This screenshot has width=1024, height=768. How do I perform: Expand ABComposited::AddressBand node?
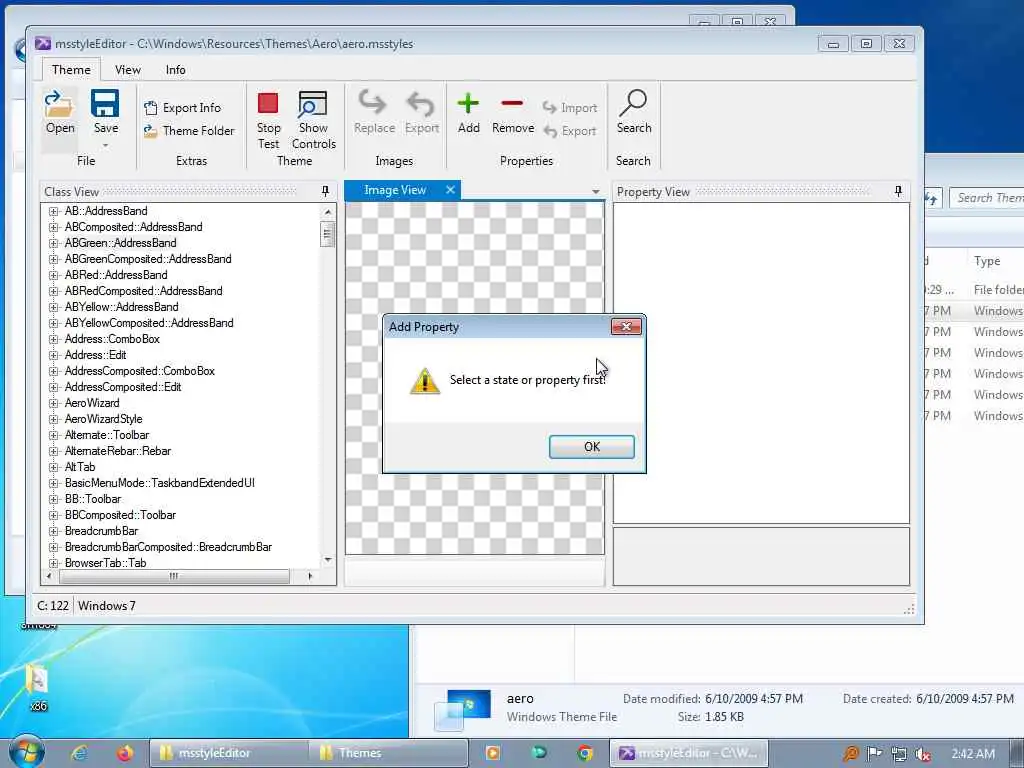point(54,227)
